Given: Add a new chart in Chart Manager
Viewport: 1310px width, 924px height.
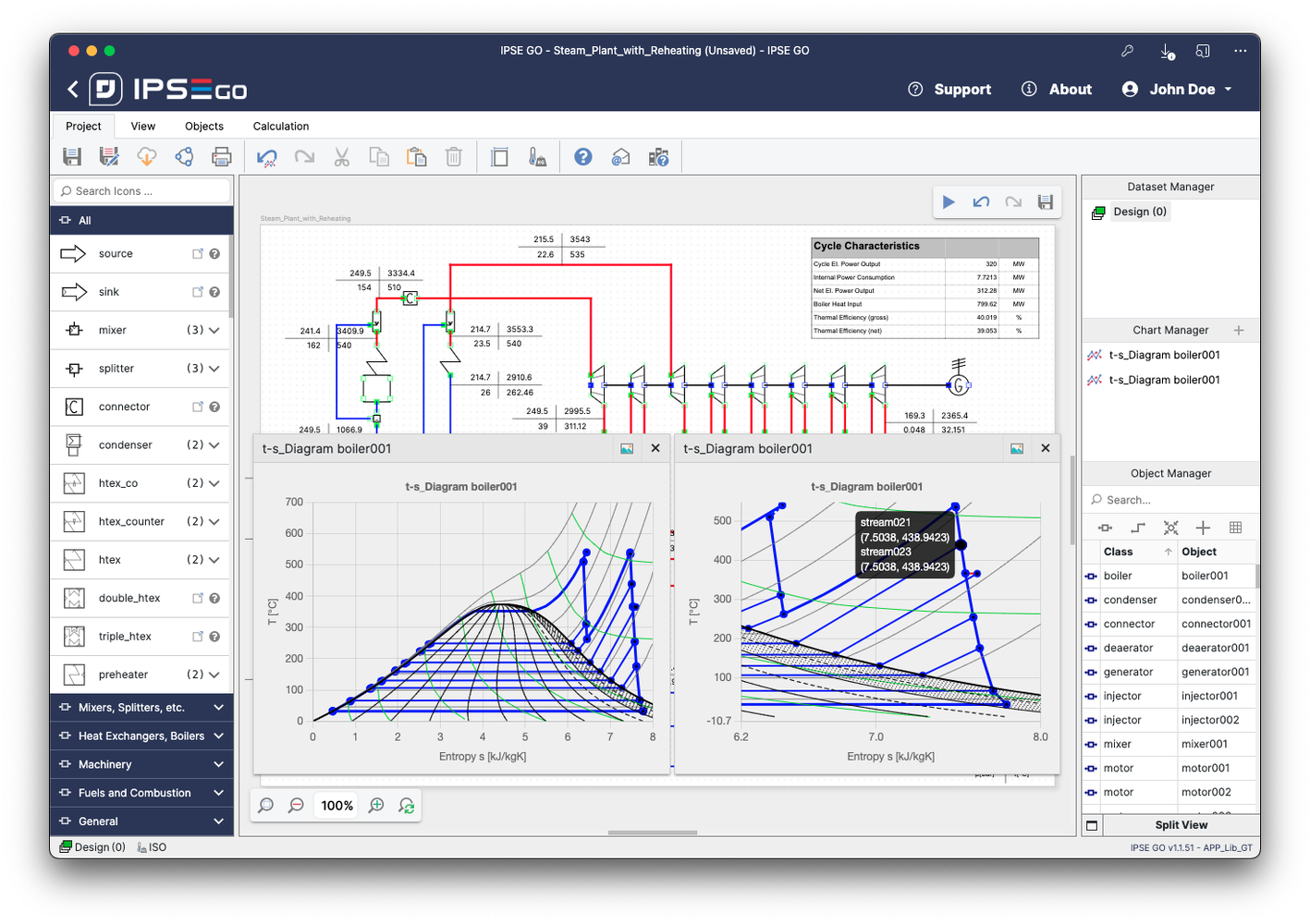Looking at the screenshot, I should (1239, 330).
